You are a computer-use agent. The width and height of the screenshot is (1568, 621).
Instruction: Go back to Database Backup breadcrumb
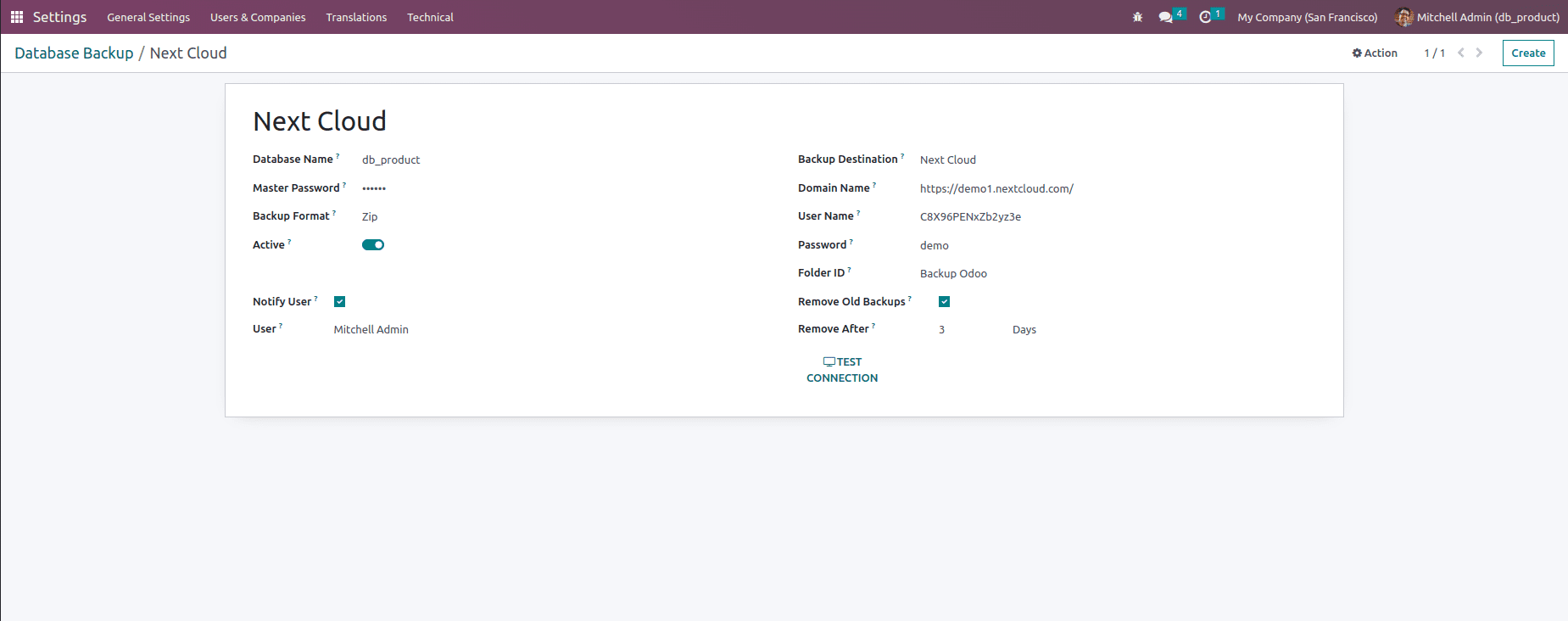74,53
